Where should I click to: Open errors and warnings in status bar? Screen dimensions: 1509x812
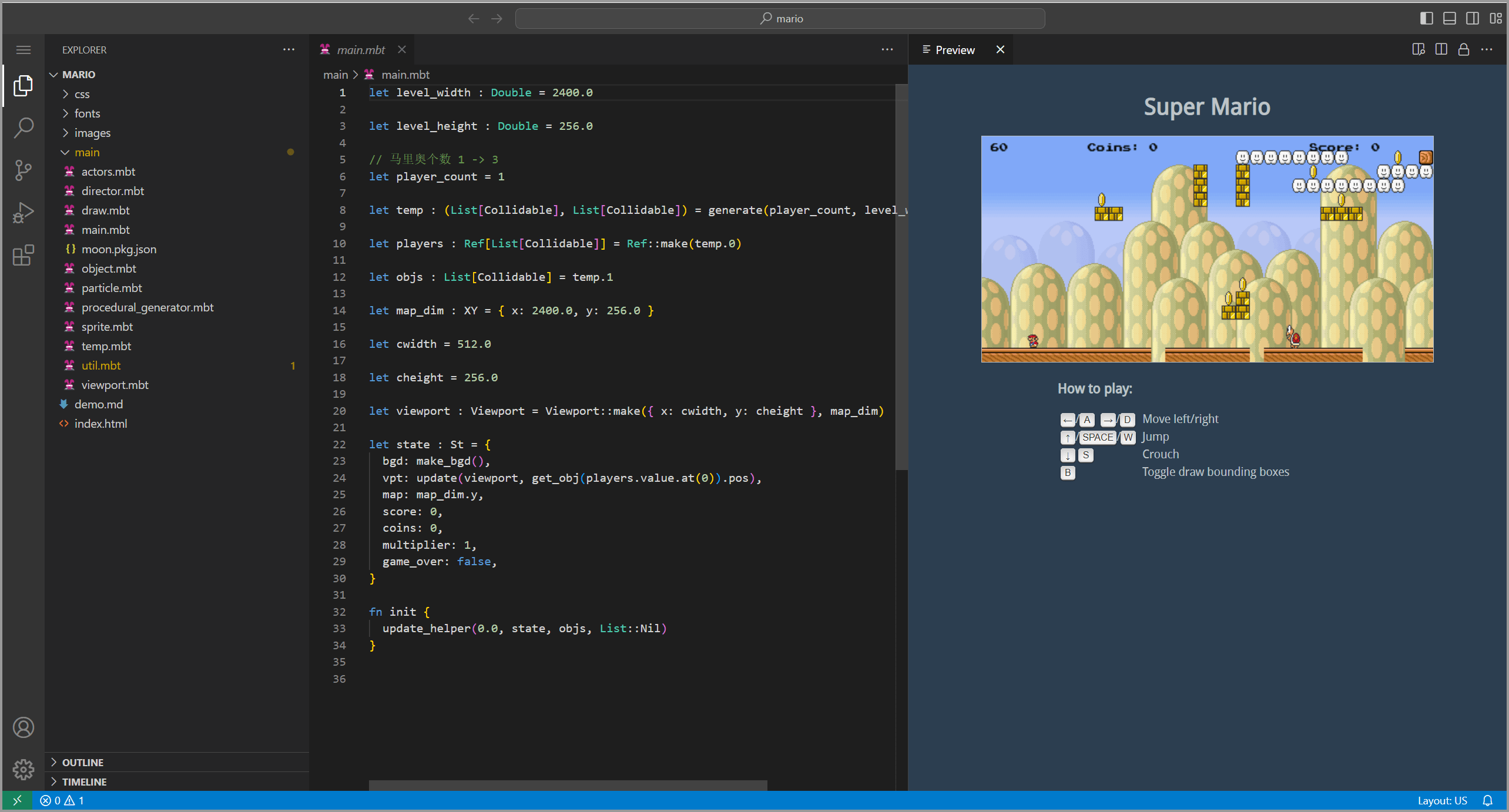tap(62, 800)
